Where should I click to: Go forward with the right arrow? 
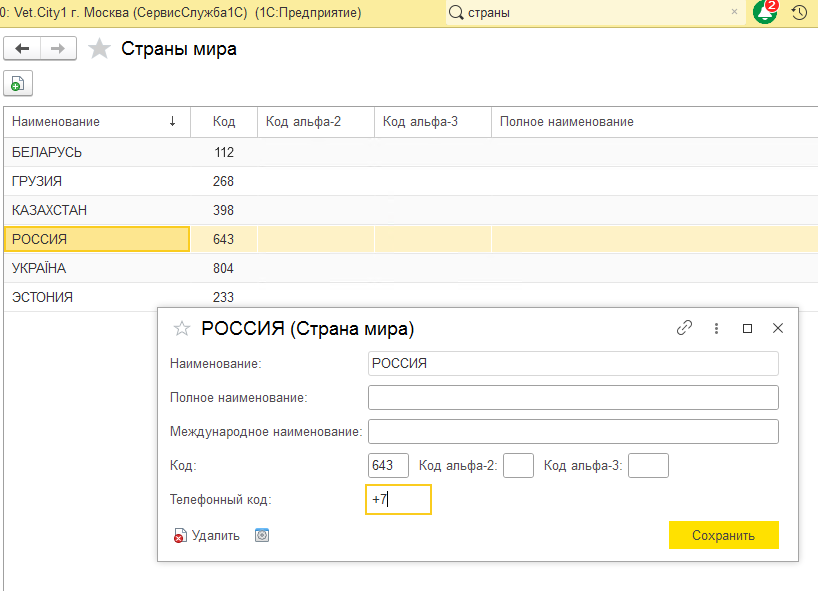(58, 49)
